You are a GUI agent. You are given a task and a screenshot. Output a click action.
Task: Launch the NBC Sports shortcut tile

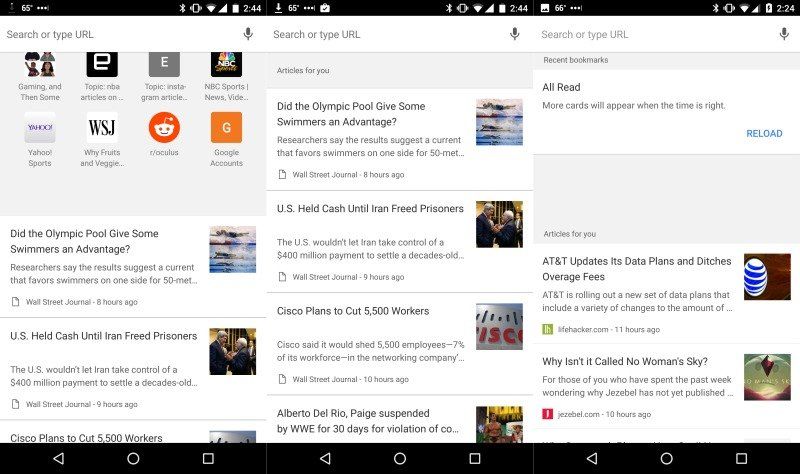(x=226, y=65)
